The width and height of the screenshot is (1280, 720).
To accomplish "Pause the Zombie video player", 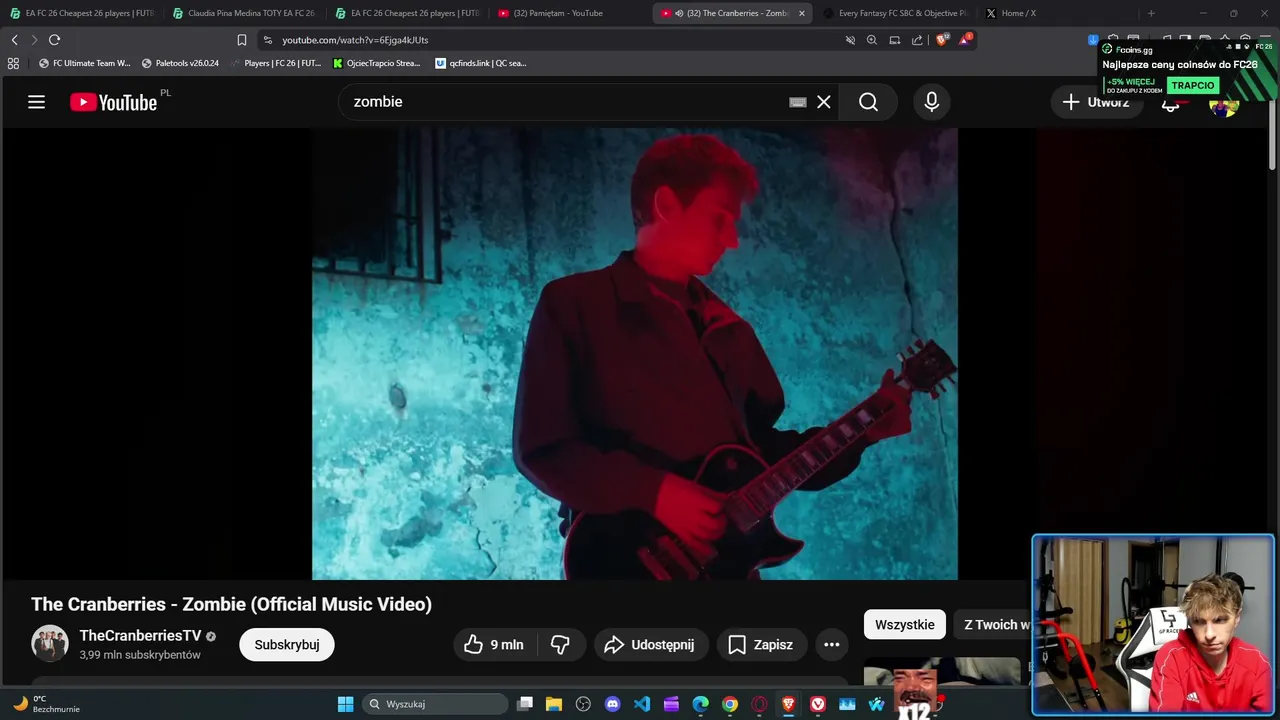I will (x=634, y=353).
